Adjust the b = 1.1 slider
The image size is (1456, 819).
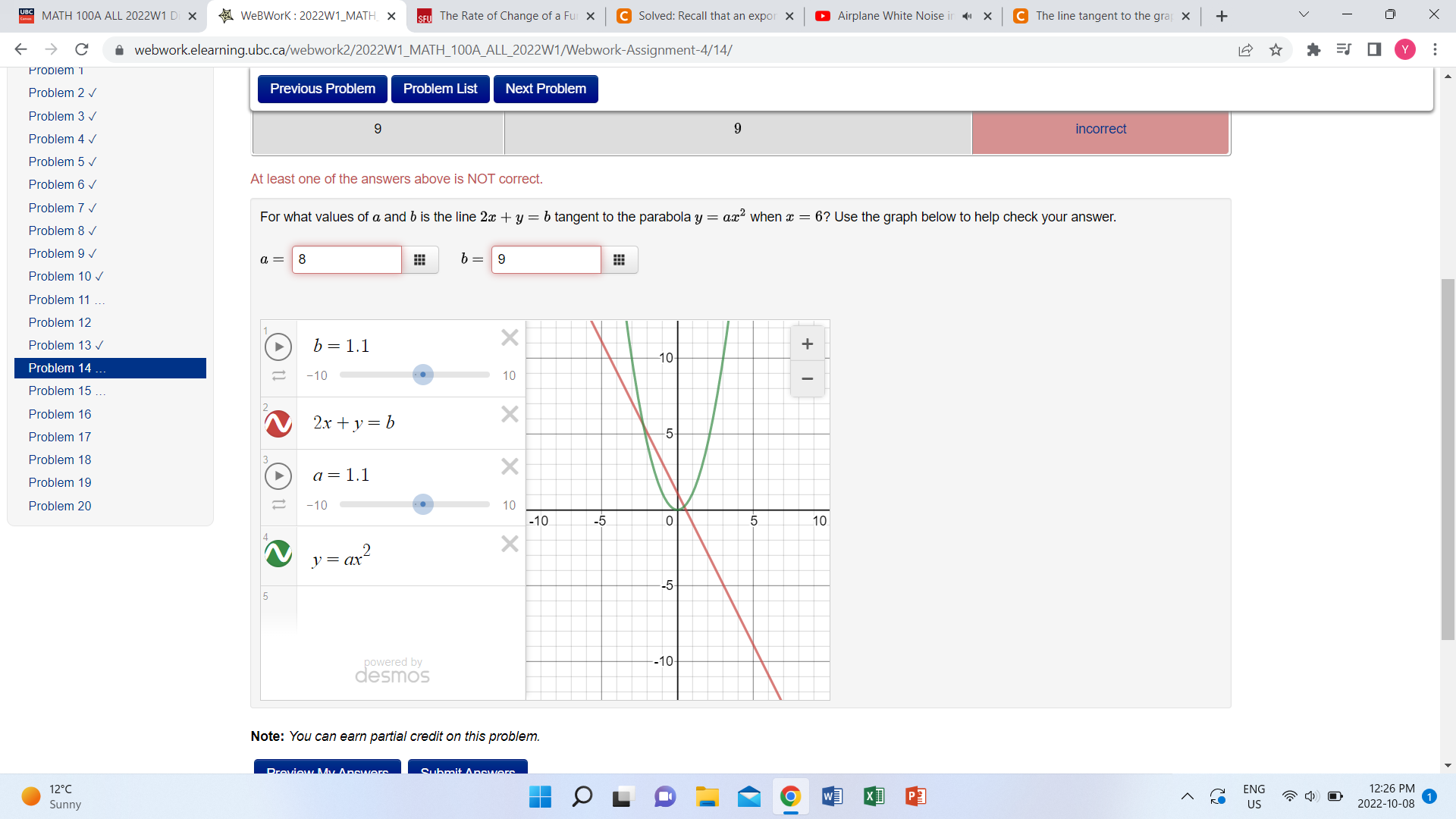tap(422, 374)
